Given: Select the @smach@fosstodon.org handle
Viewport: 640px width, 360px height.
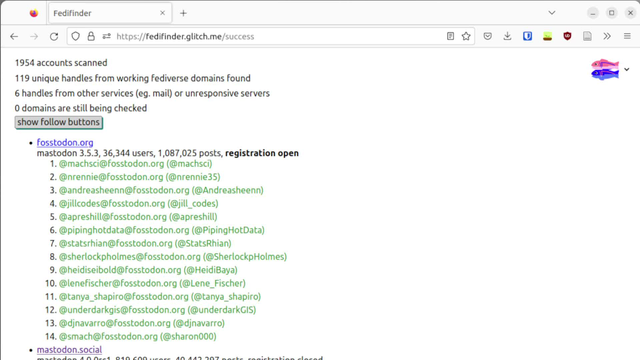Looking at the screenshot, I should (108, 336).
